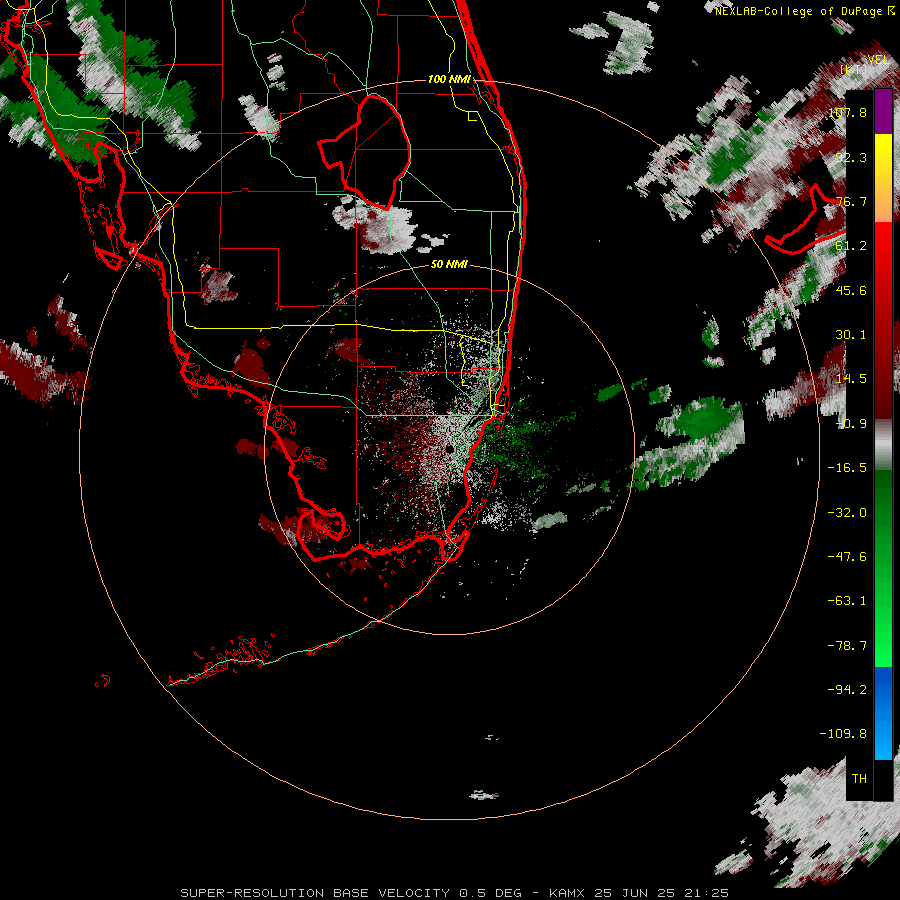This screenshot has height=900, width=900.
Task: Select the -32.0 velocity scale value
Action: 847,512
